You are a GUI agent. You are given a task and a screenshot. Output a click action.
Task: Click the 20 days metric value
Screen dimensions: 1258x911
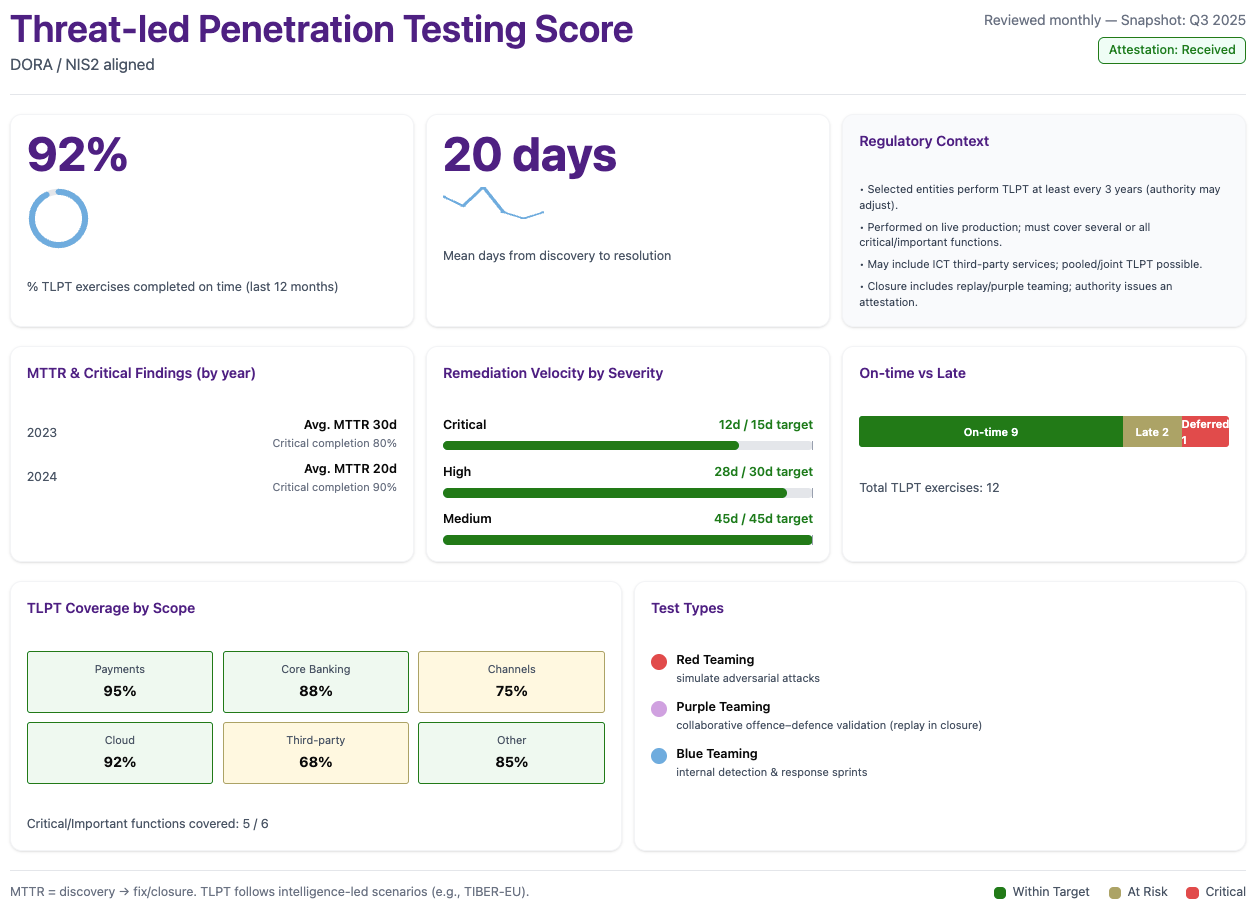click(530, 155)
